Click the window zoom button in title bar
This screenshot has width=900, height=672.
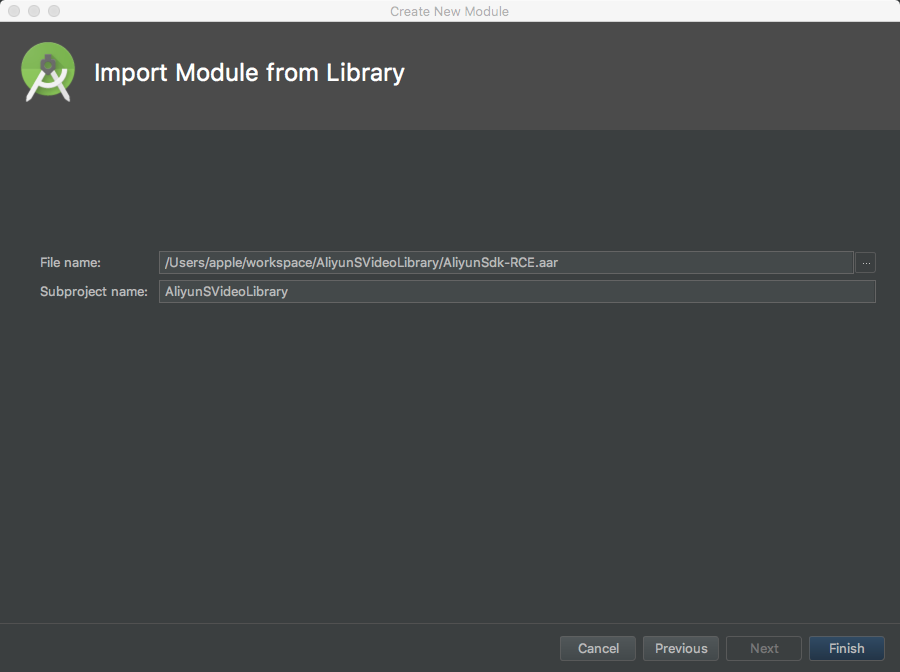tap(54, 11)
